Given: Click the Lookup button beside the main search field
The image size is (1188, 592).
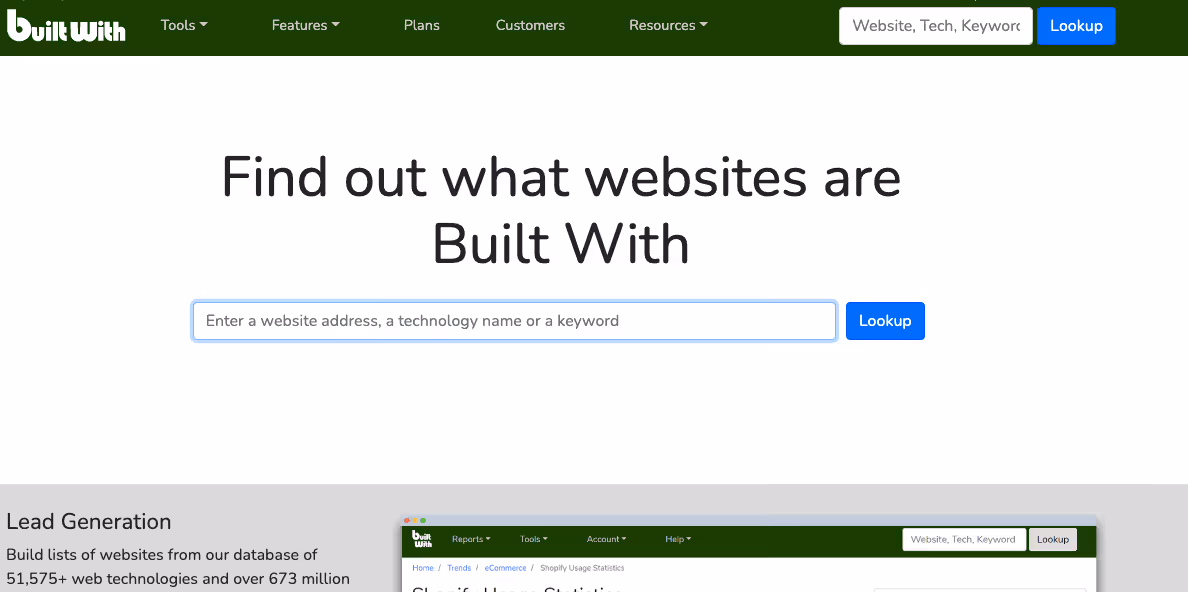Looking at the screenshot, I should click(884, 320).
